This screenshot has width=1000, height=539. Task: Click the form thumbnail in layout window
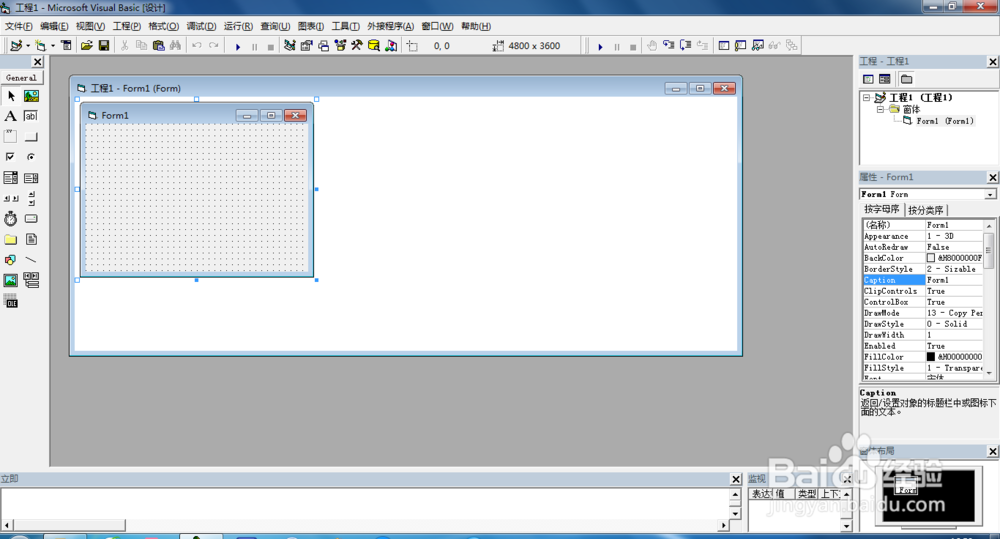pos(906,486)
